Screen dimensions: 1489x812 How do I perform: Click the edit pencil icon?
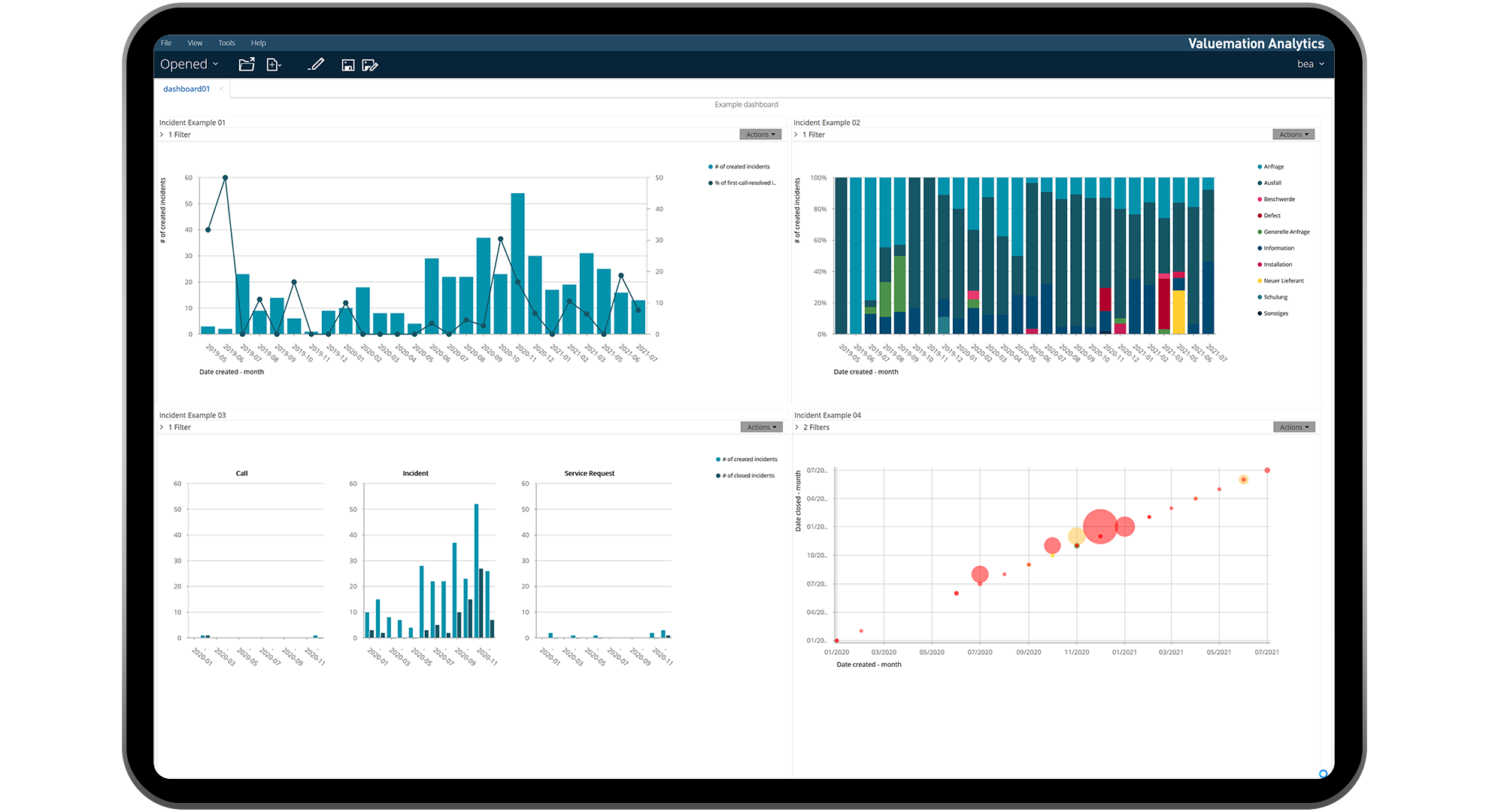click(x=316, y=65)
